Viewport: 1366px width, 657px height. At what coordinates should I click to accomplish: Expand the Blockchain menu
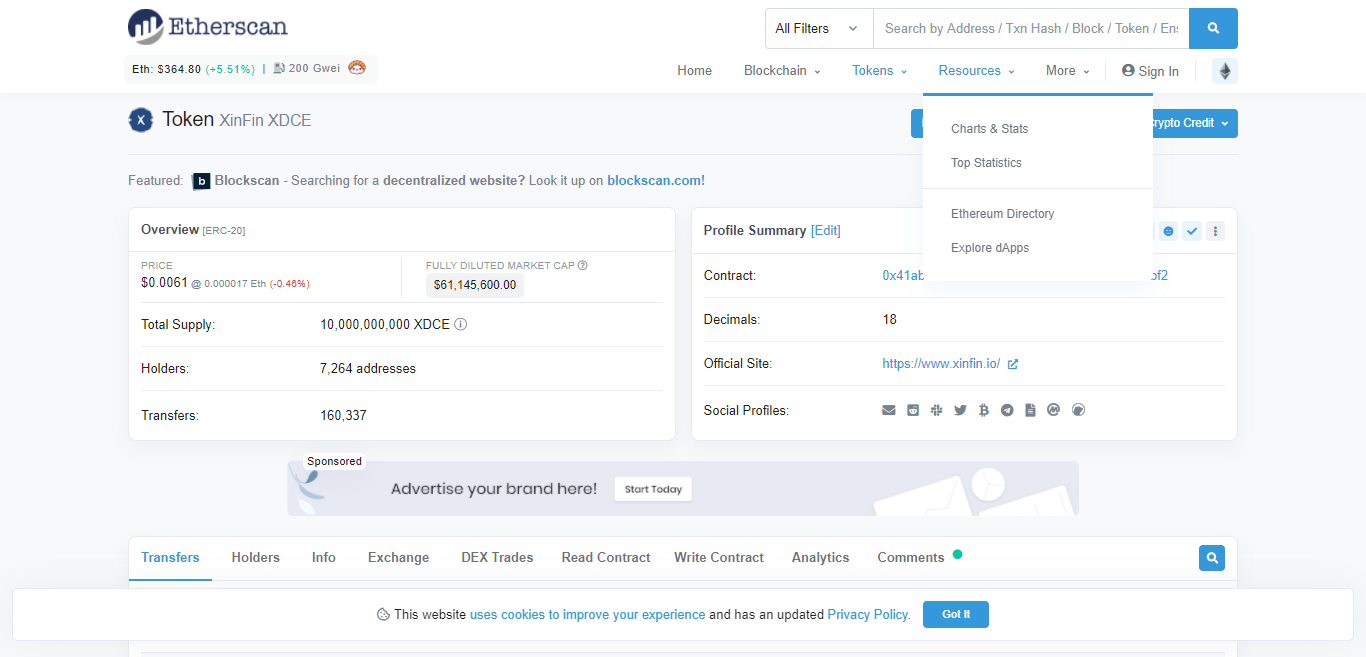tap(782, 71)
